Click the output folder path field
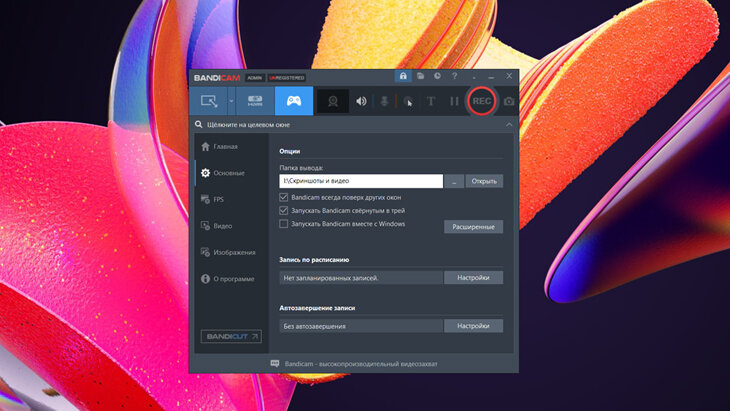 (361, 182)
